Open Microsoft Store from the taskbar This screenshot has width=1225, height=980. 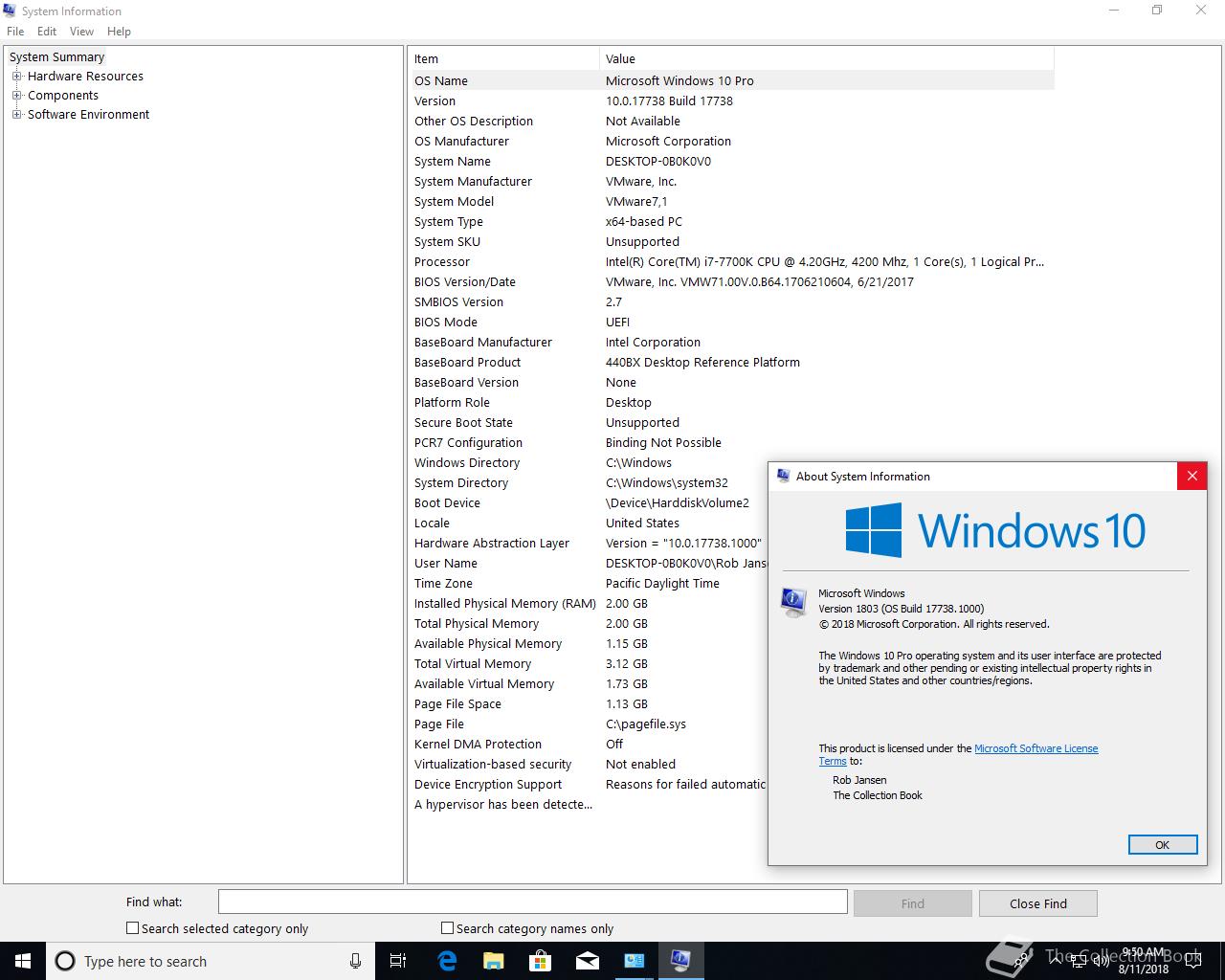541,961
